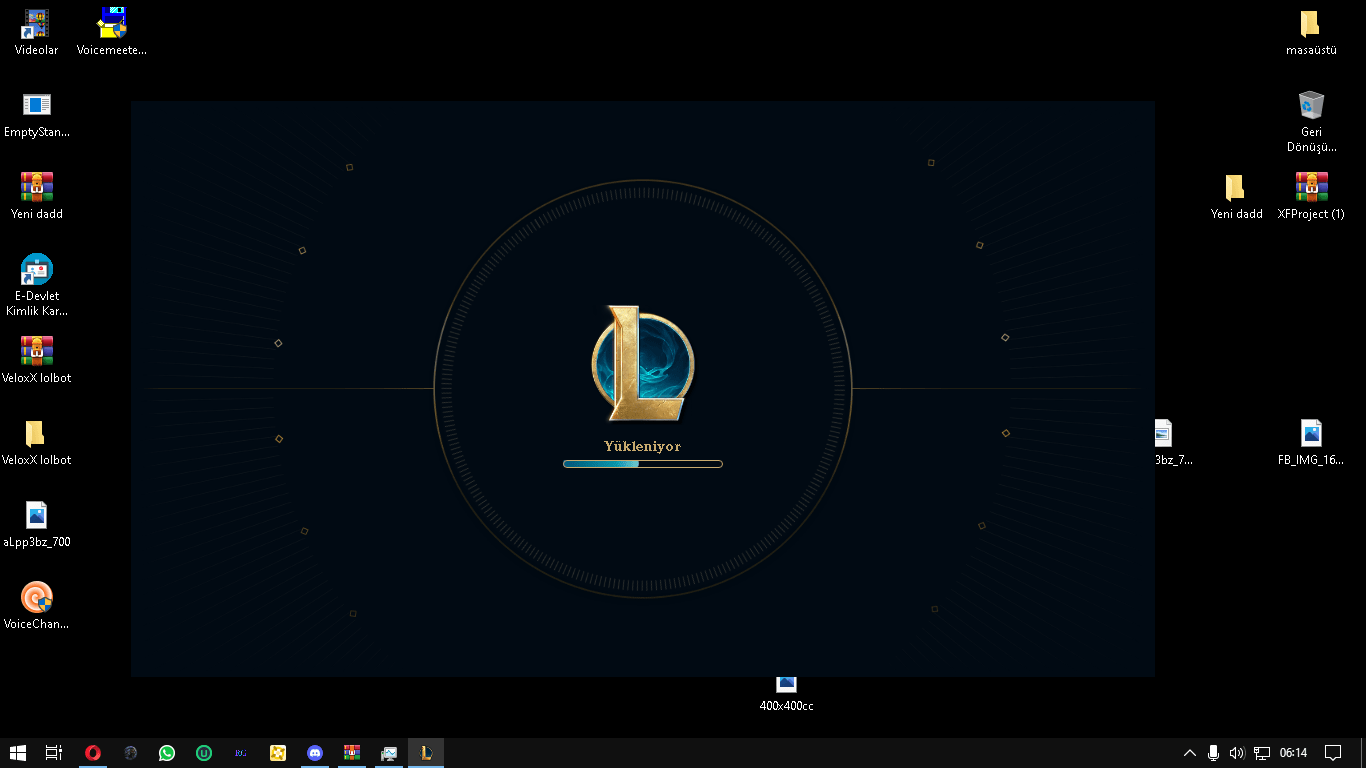Open the volume control in system tray
The width and height of the screenshot is (1366, 768).
(1237, 753)
